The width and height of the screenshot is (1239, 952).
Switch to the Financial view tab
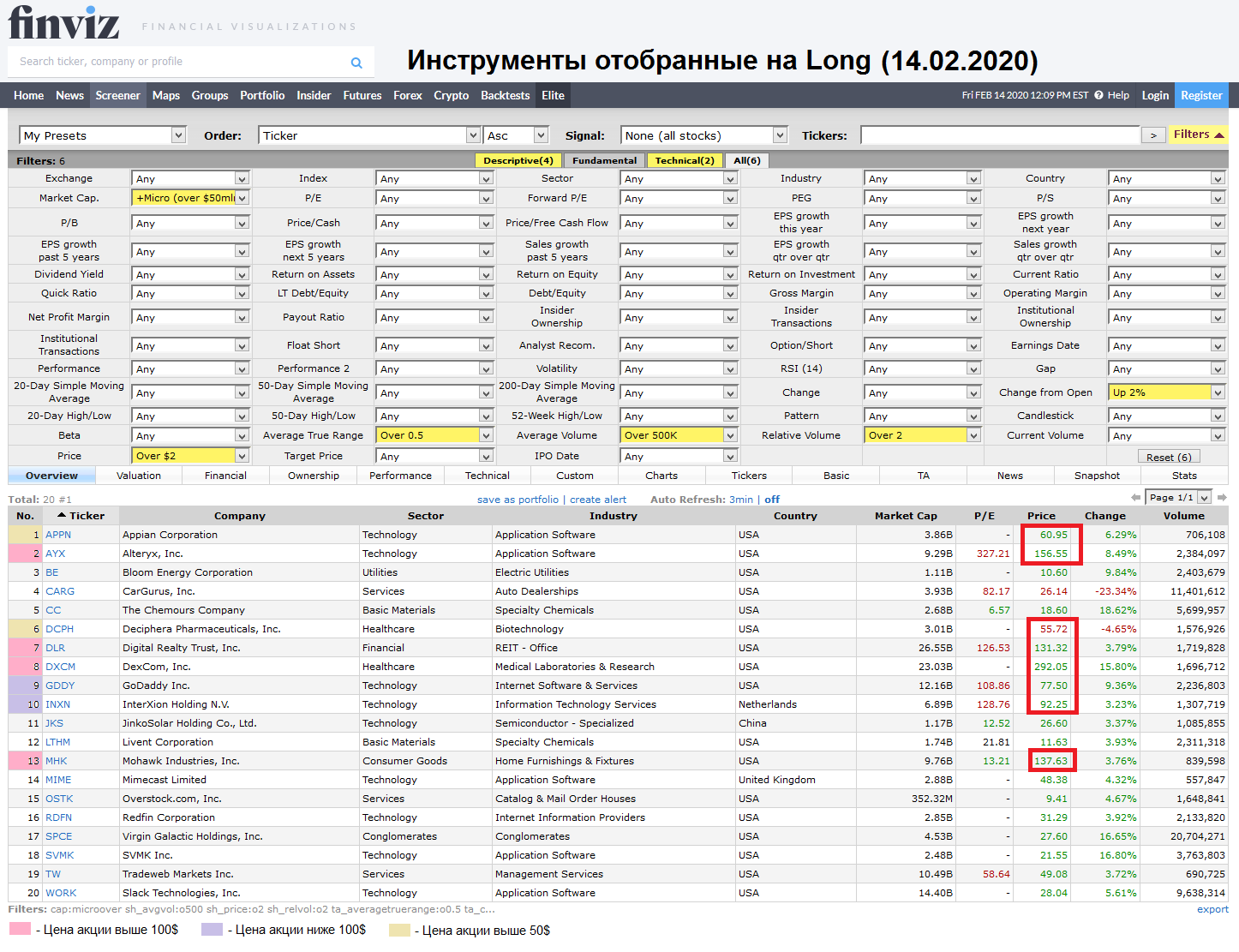point(226,476)
